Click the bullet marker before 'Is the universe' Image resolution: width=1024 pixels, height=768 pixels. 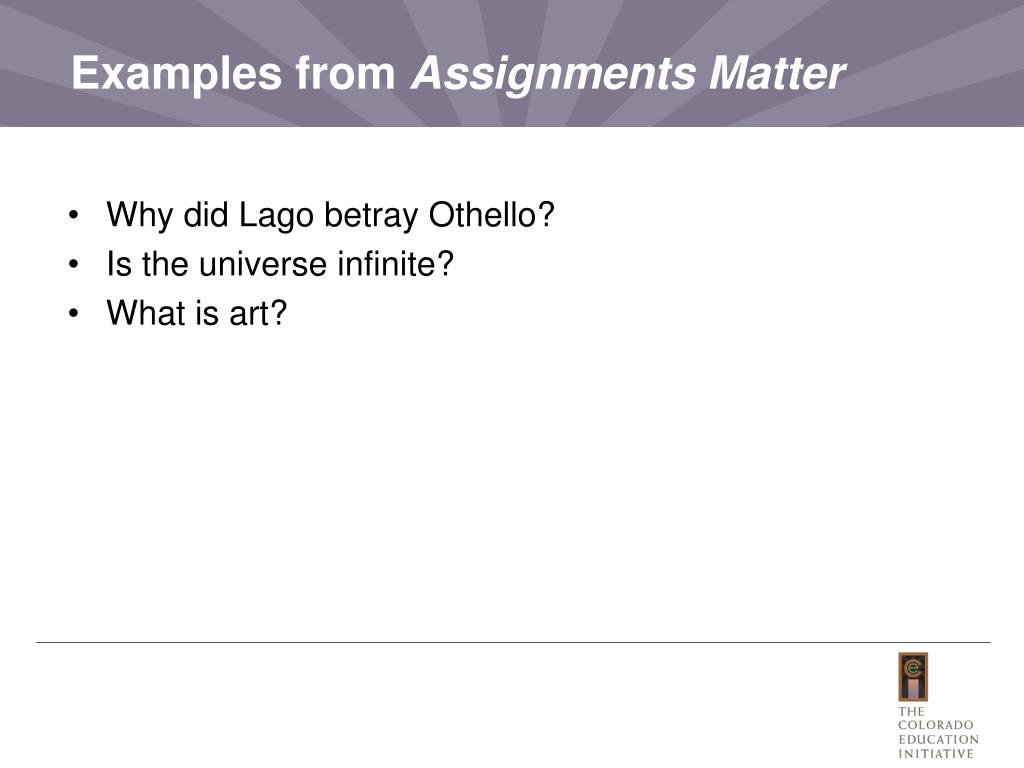point(73,264)
